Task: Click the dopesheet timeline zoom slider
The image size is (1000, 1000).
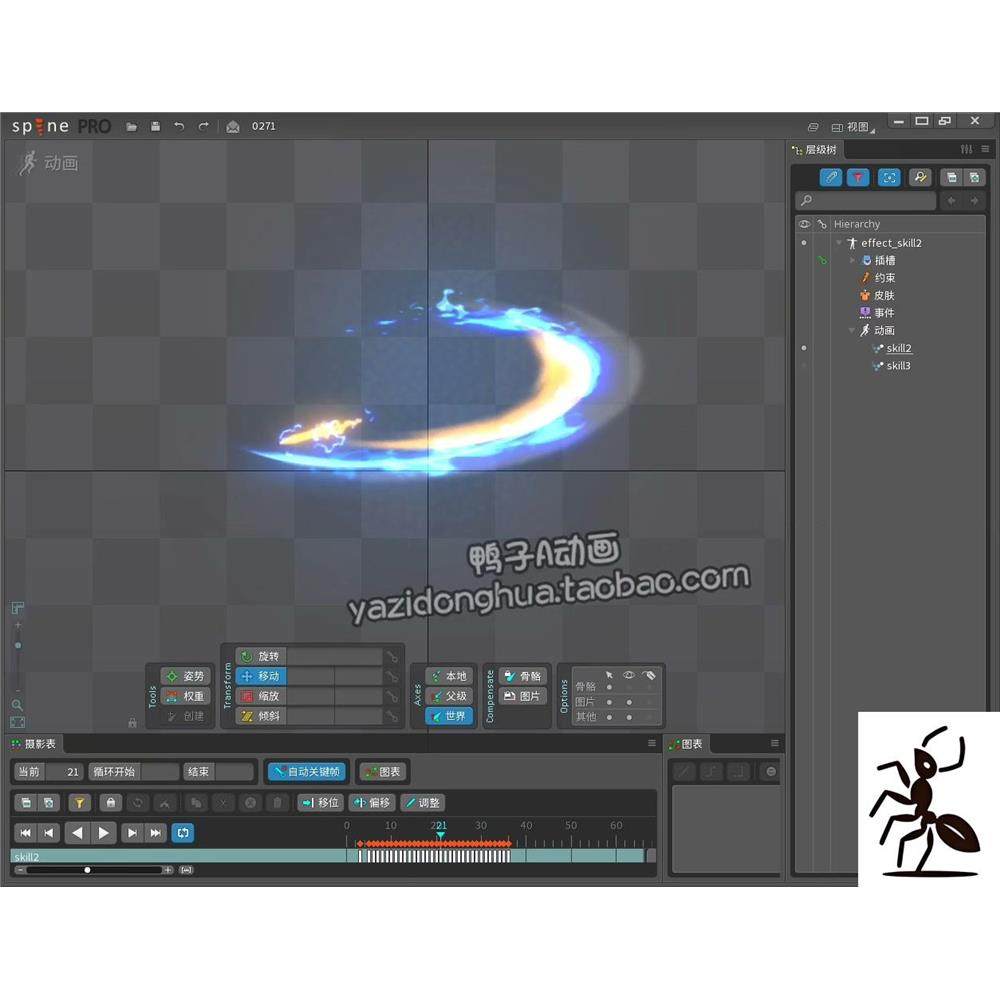Action: click(95, 870)
